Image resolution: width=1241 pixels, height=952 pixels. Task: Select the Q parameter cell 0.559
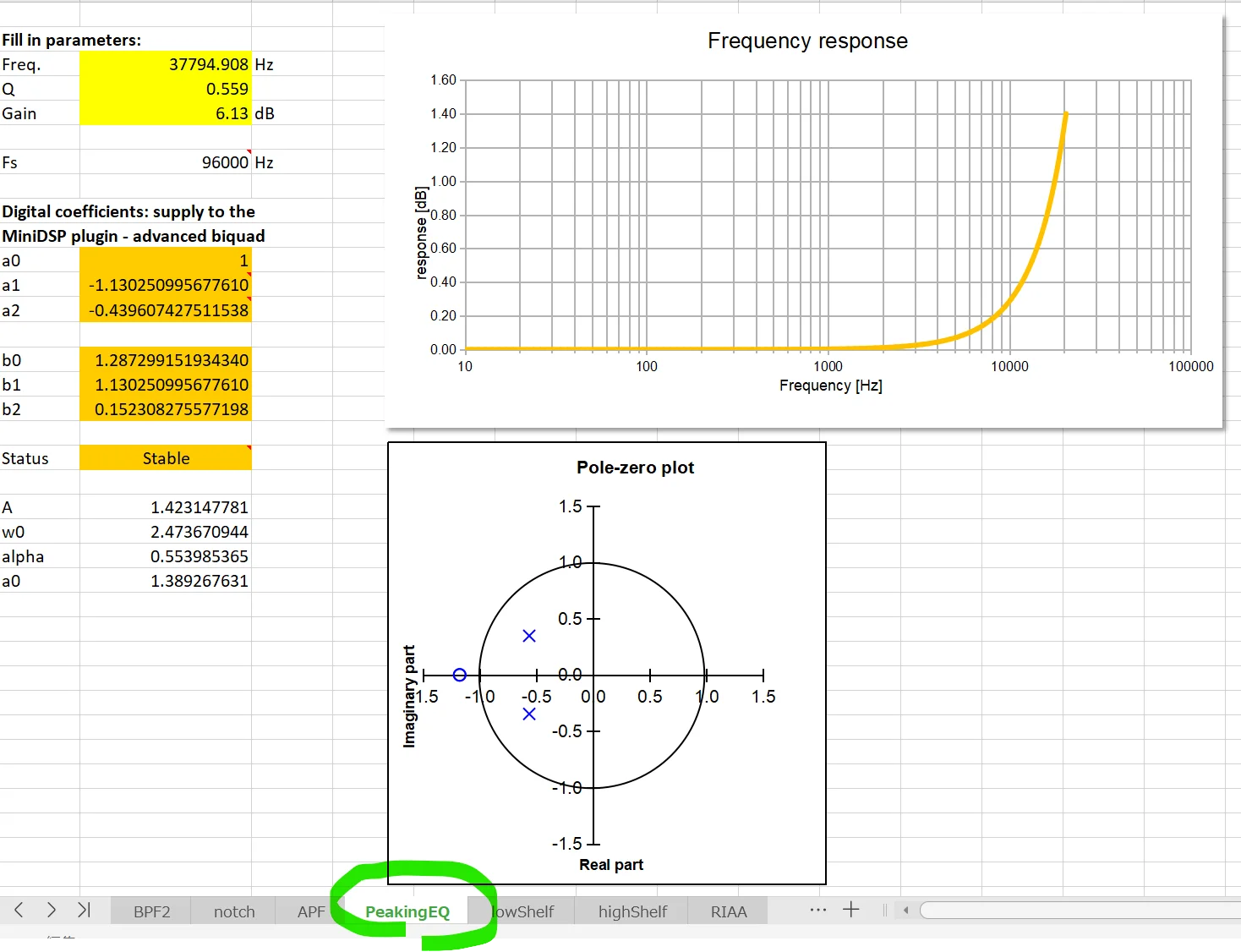(x=166, y=89)
